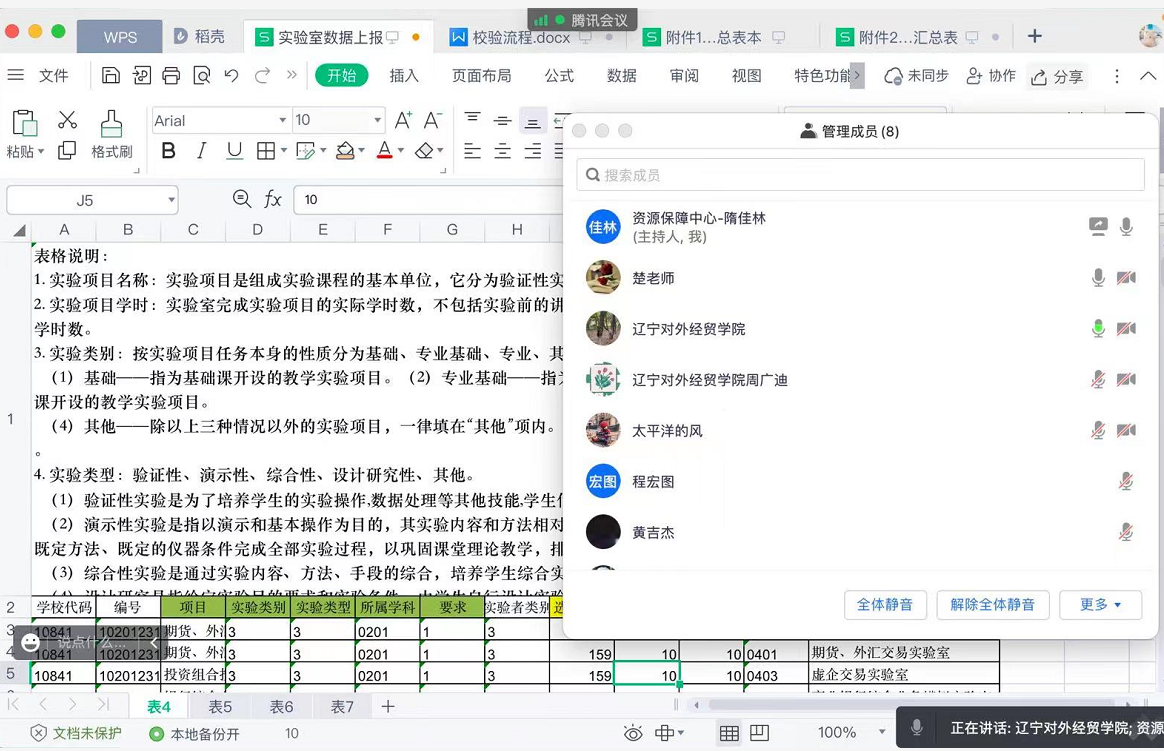Click the Paste clipboard icon
1164x751 pixels.
click(x=24, y=123)
